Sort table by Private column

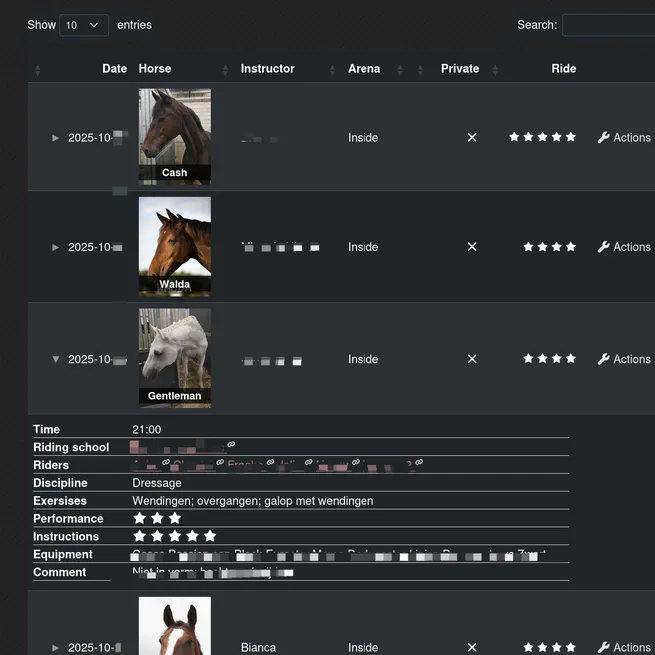click(x=460, y=69)
